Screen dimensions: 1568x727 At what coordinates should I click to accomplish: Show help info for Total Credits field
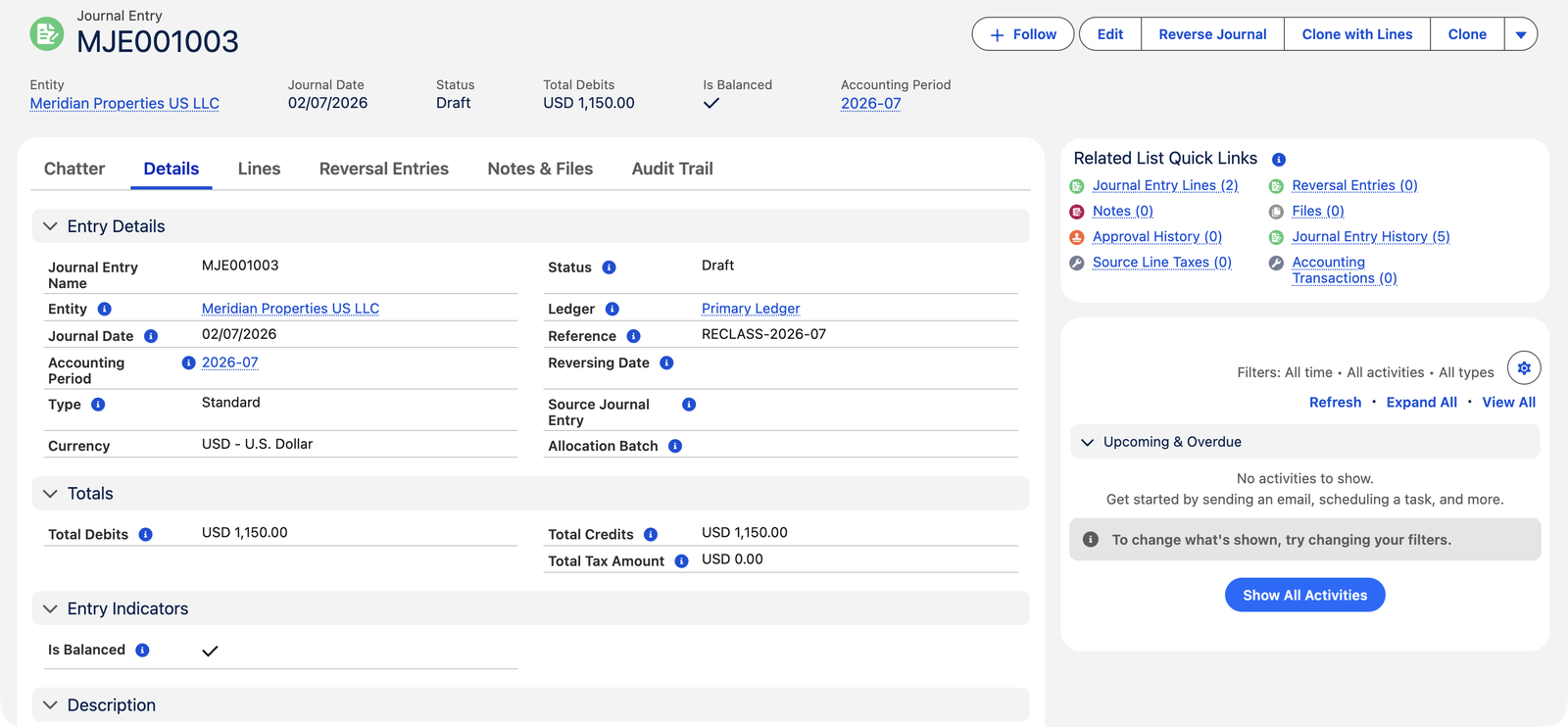click(x=651, y=535)
